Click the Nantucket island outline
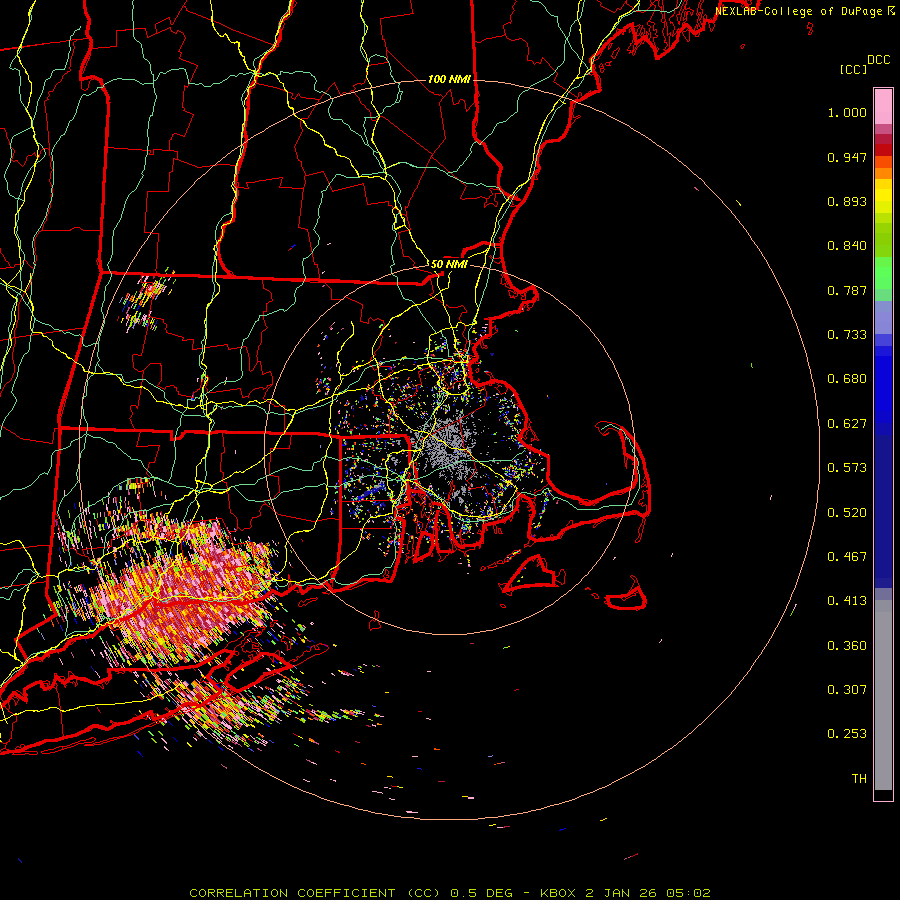The width and height of the screenshot is (900, 900). coord(627,594)
